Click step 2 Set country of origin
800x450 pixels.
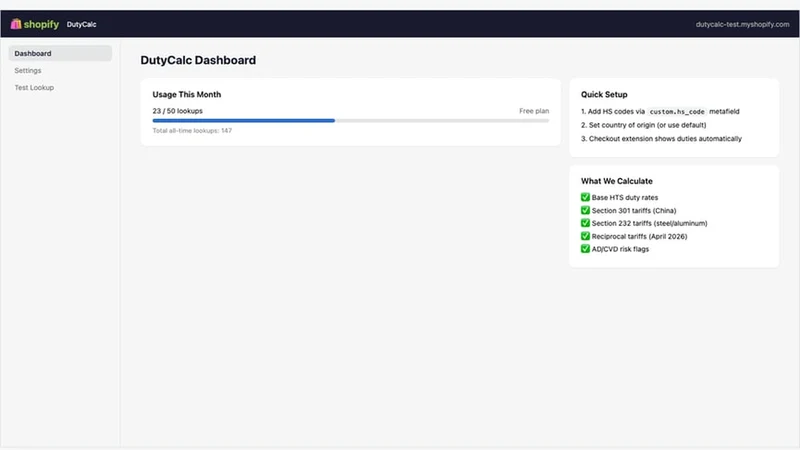pos(643,125)
